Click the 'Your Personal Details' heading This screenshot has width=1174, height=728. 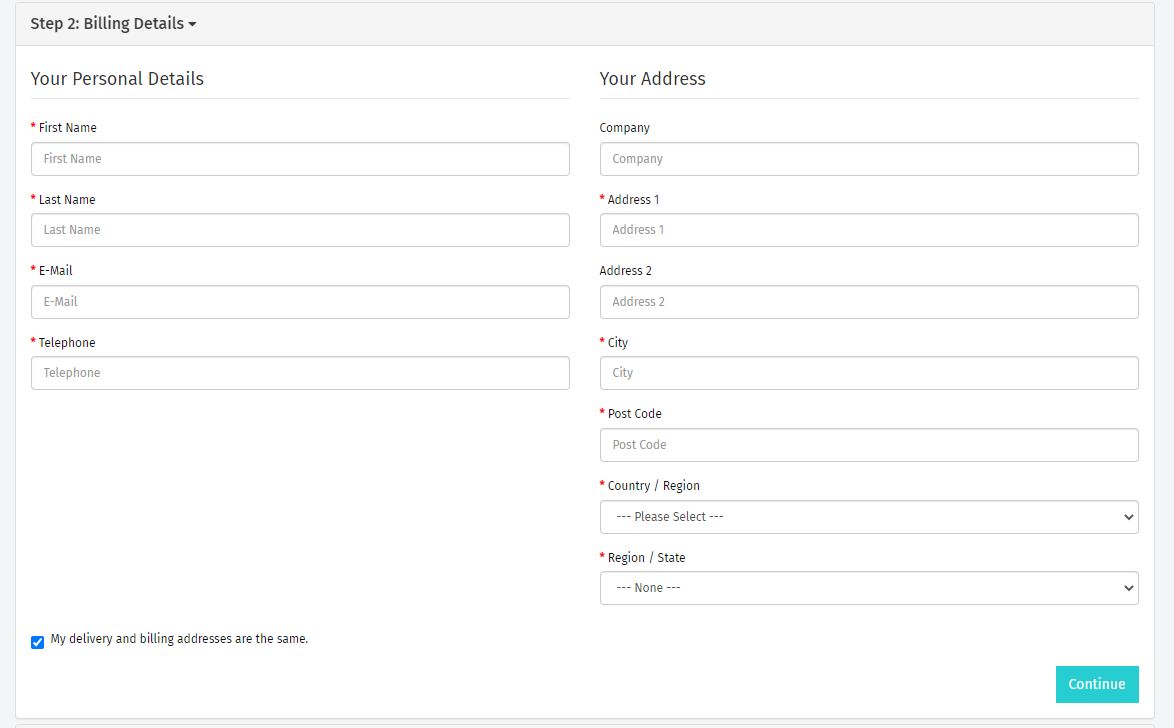pyautogui.click(x=117, y=79)
